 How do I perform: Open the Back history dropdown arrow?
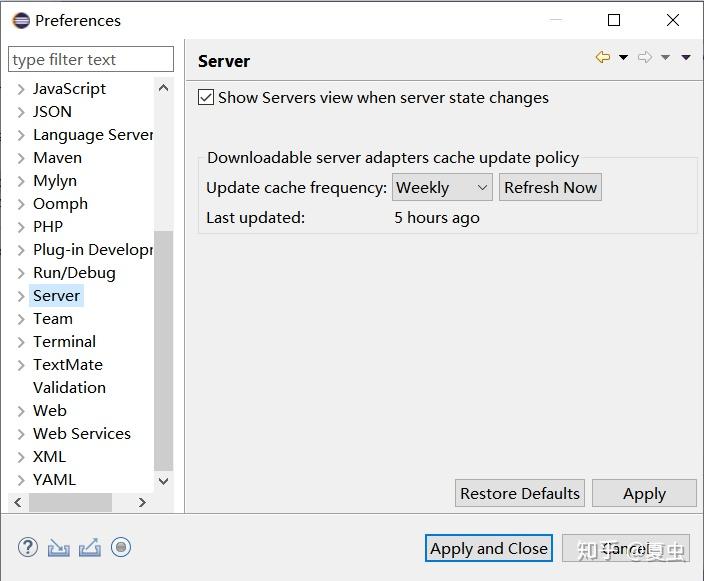click(623, 57)
